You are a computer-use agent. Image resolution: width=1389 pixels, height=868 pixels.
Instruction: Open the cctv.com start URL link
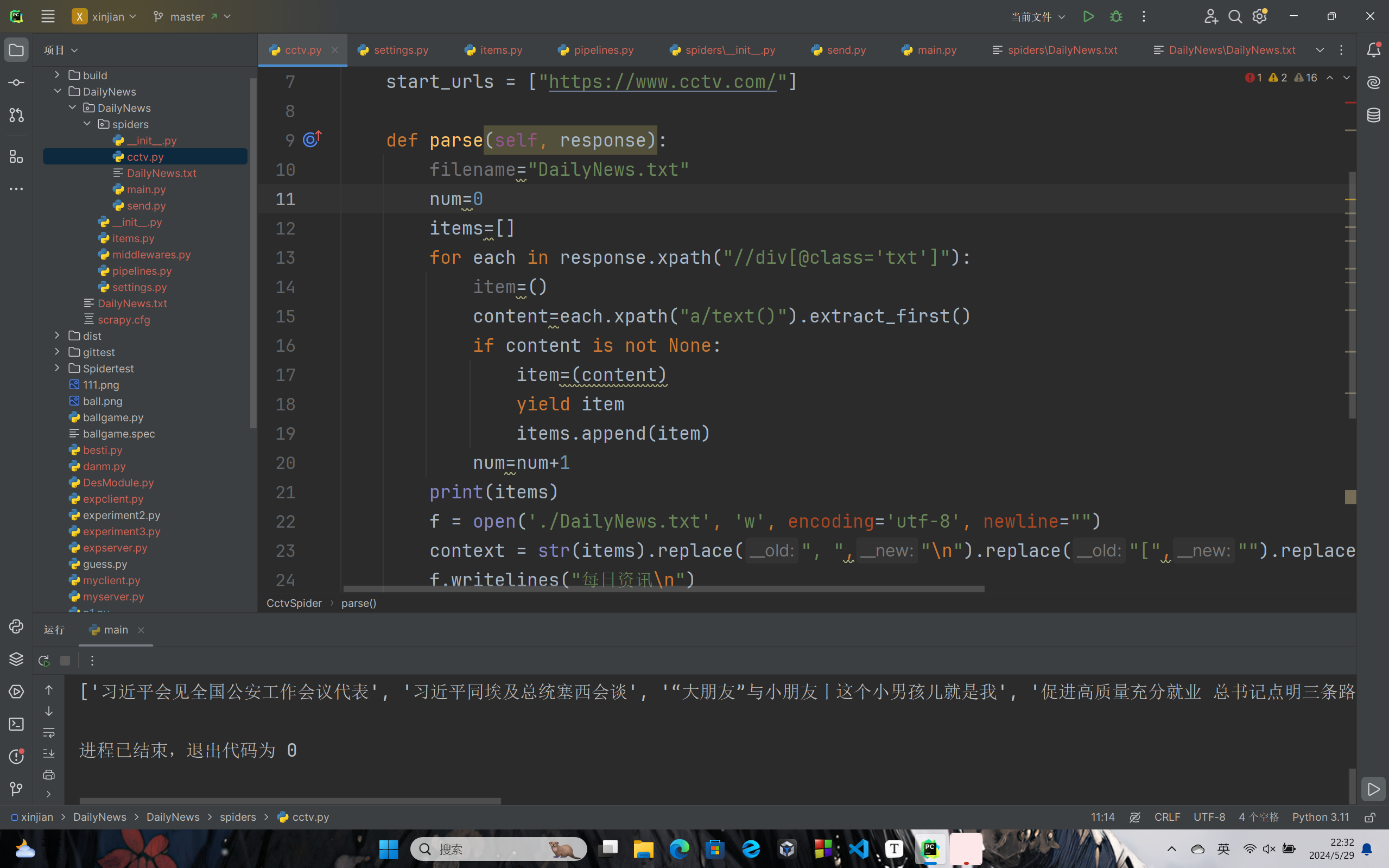coord(663,81)
